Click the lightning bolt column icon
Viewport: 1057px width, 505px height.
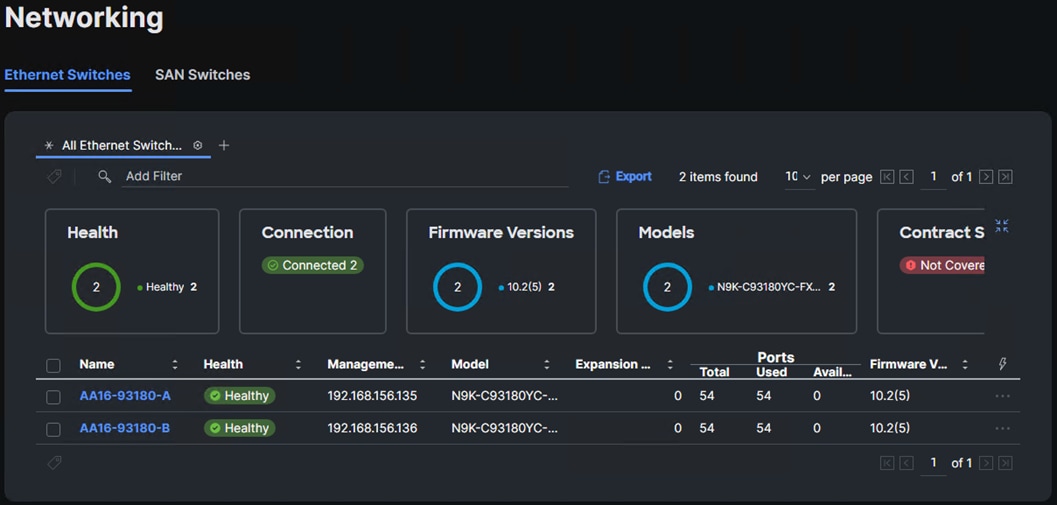tap(1002, 364)
